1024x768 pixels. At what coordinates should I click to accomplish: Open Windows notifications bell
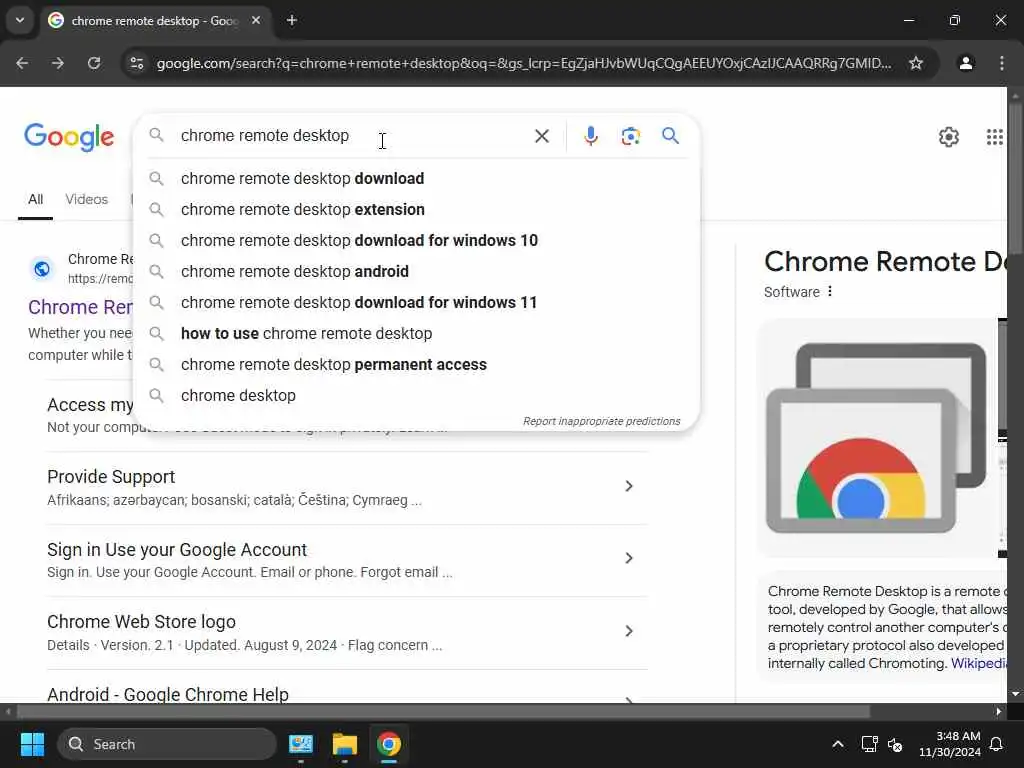(x=997, y=744)
